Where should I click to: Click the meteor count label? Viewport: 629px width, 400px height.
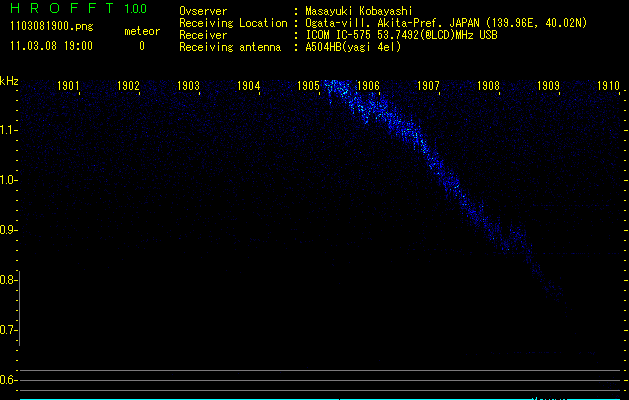[x=142, y=31]
